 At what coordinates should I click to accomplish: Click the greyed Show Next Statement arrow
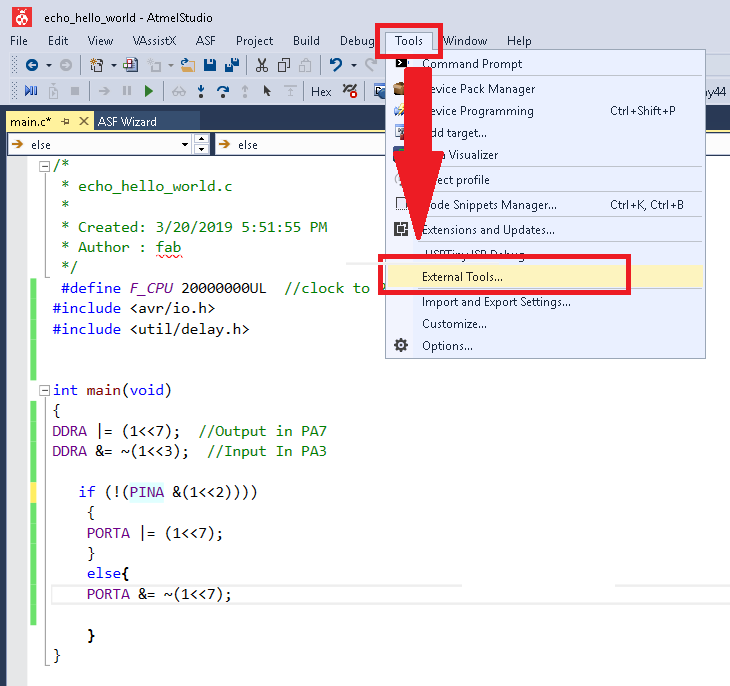tap(104, 91)
